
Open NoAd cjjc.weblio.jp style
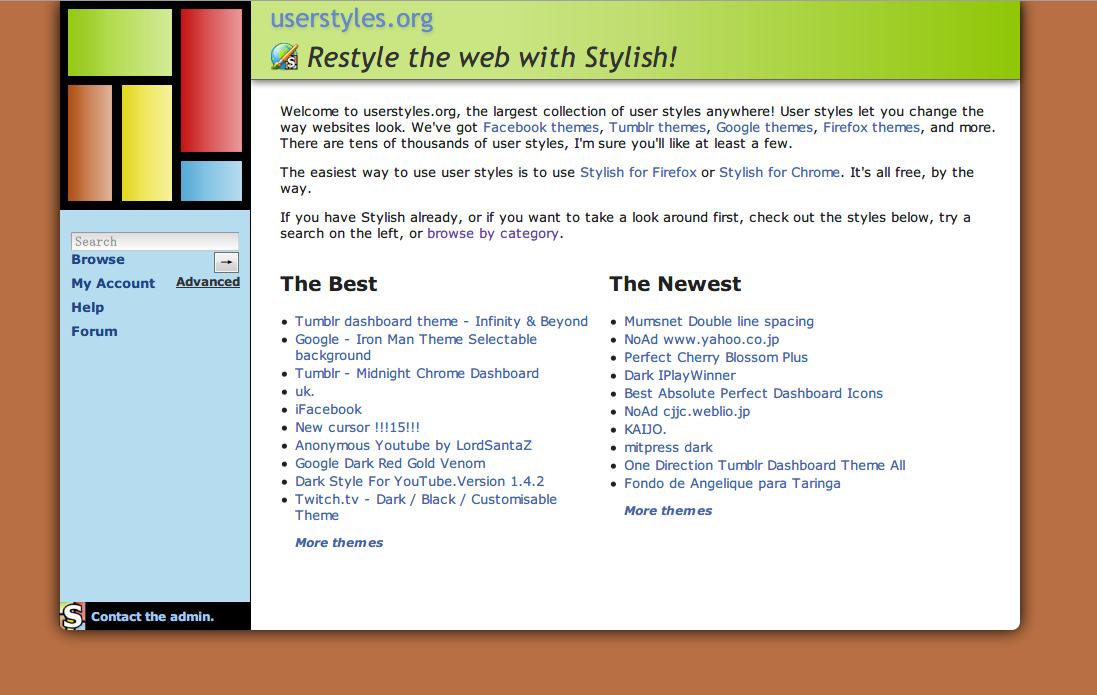click(x=687, y=412)
